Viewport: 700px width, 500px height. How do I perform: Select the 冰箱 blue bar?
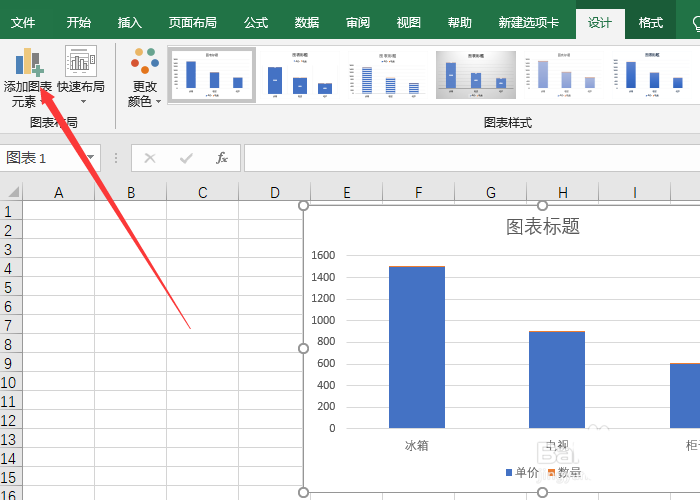coord(417,347)
